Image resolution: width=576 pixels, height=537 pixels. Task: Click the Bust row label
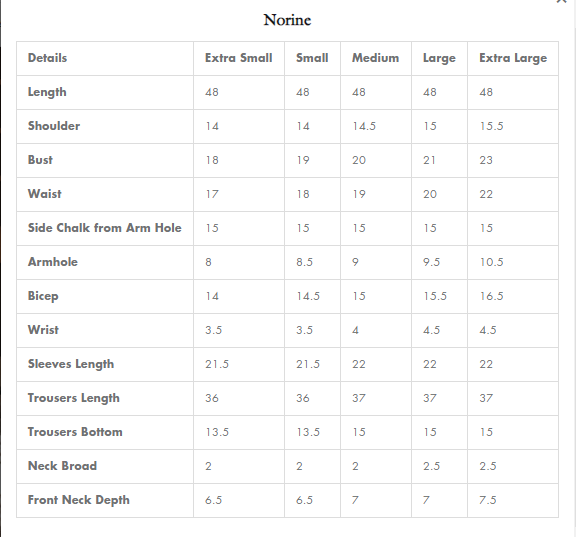pos(40,160)
